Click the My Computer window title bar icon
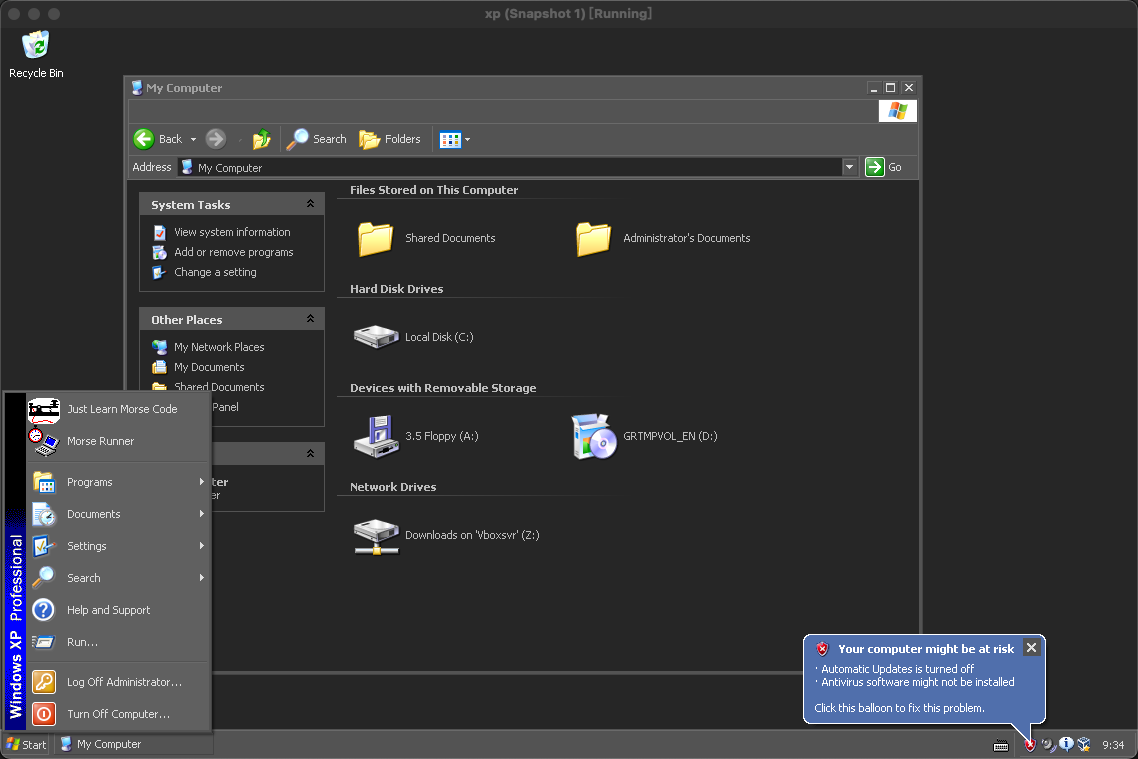 136,88
